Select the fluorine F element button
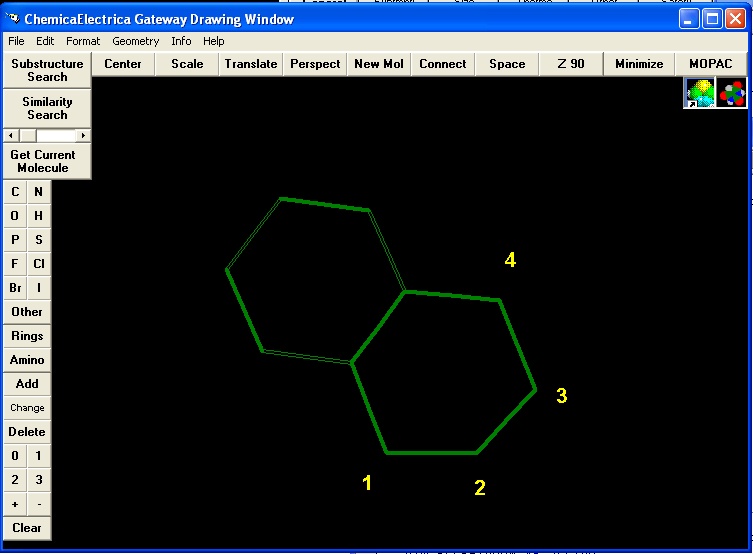The width and height of the screenshot is (753, 554). click(15, 264)
